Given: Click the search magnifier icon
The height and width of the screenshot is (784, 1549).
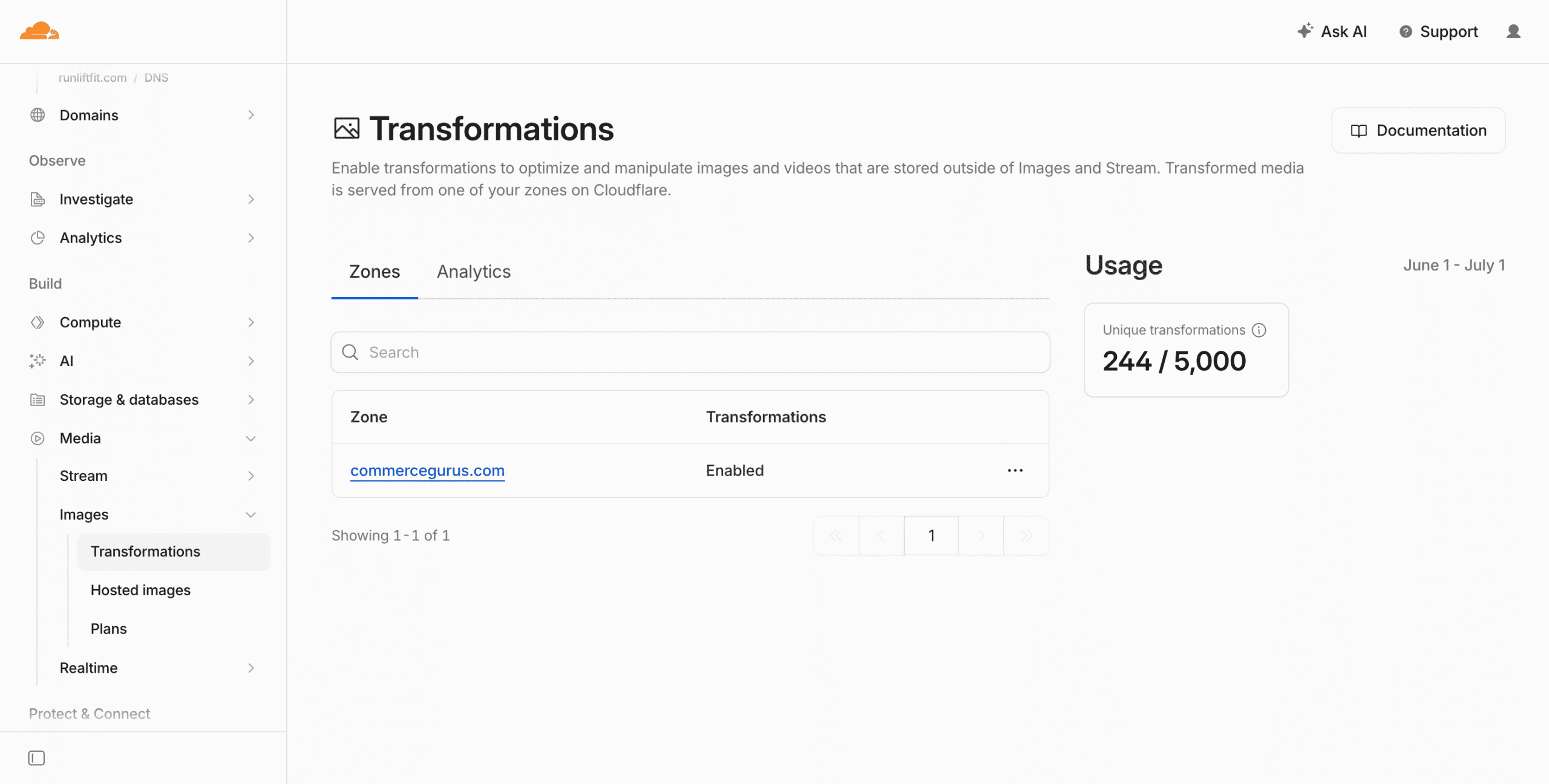Looking at the screenshot, I should (350, 352).
